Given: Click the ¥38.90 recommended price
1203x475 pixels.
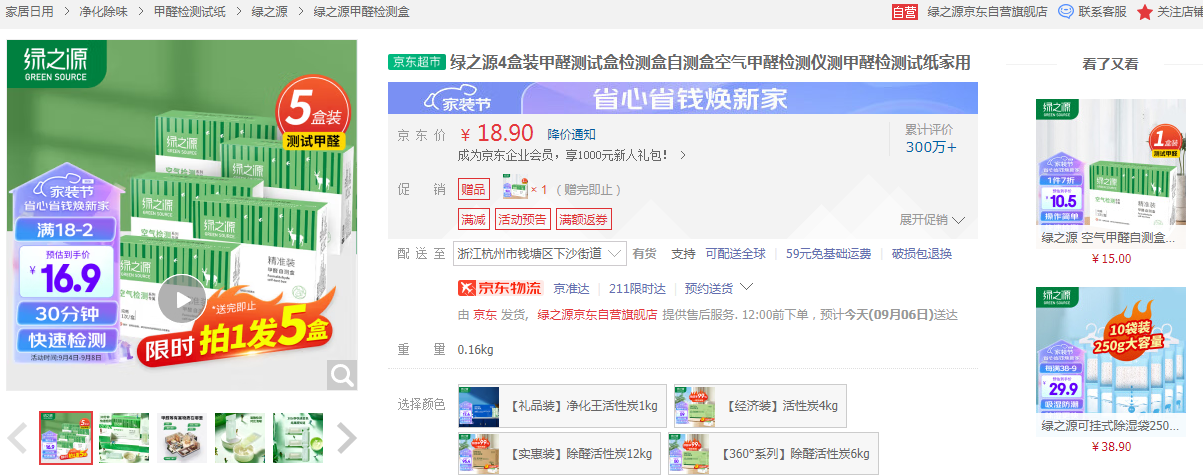Looking at the screenshot, I should 1111,447.
